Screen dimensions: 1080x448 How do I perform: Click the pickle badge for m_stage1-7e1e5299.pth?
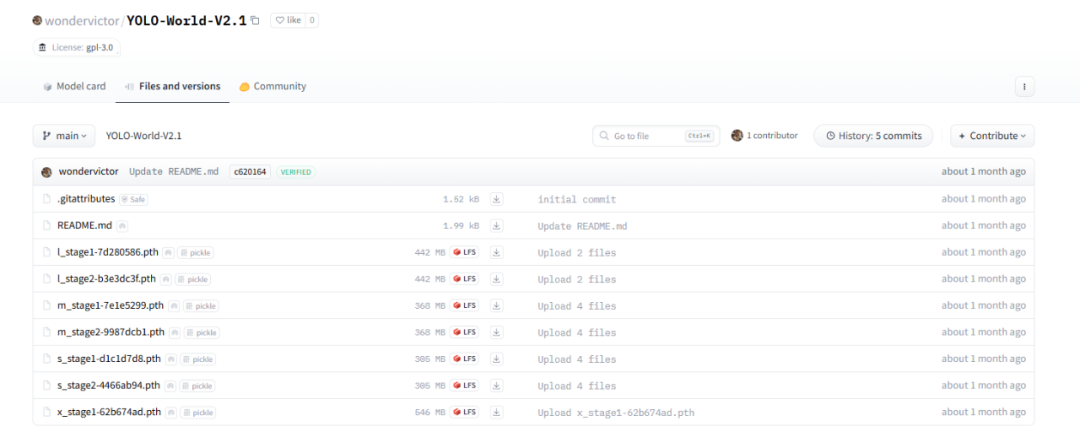(201, 306)
